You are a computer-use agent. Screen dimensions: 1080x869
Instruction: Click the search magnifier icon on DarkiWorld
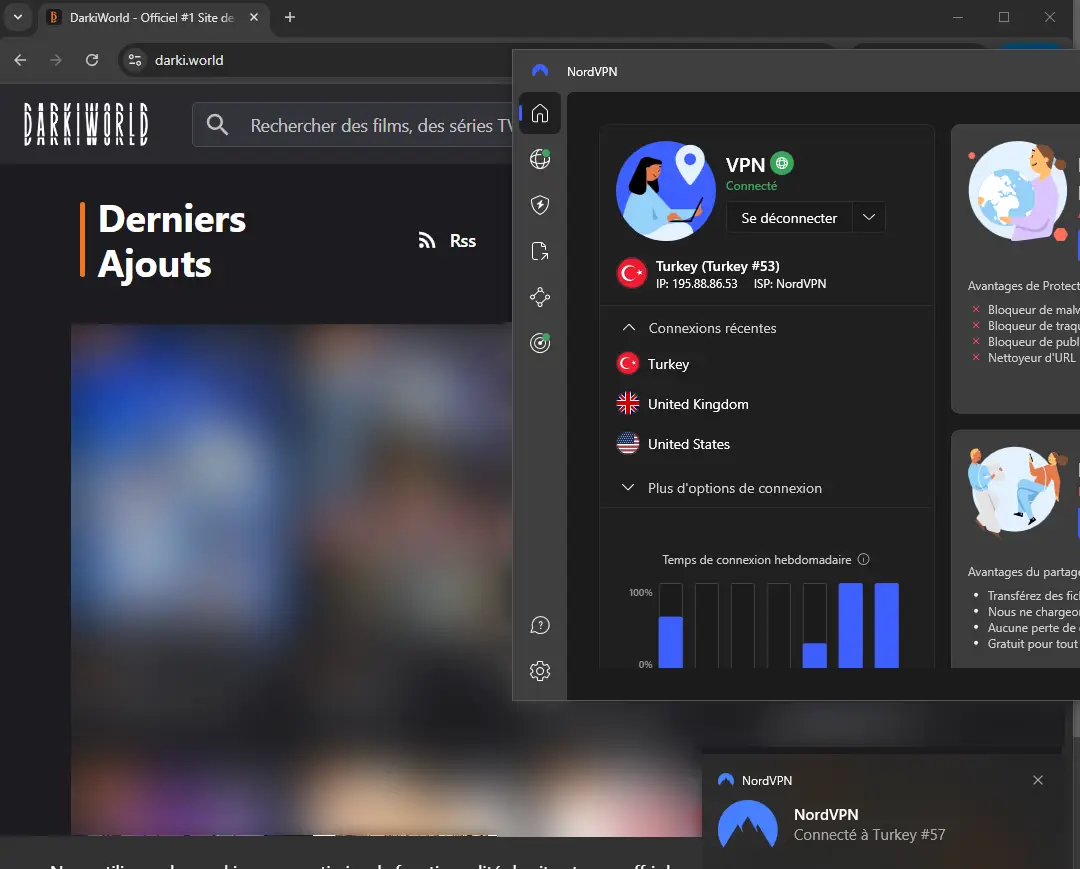point(218,125)
